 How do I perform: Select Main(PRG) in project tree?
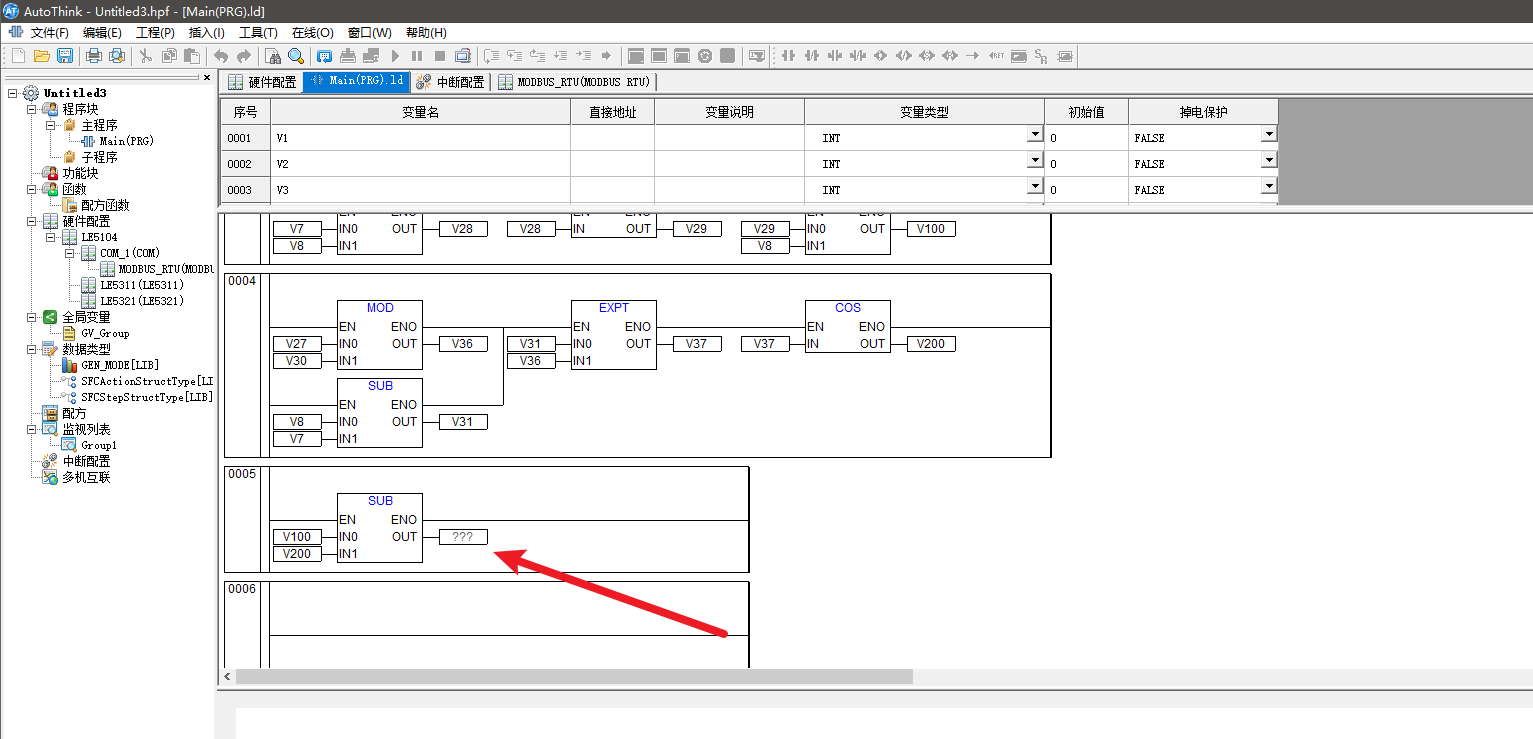[126, 141]
